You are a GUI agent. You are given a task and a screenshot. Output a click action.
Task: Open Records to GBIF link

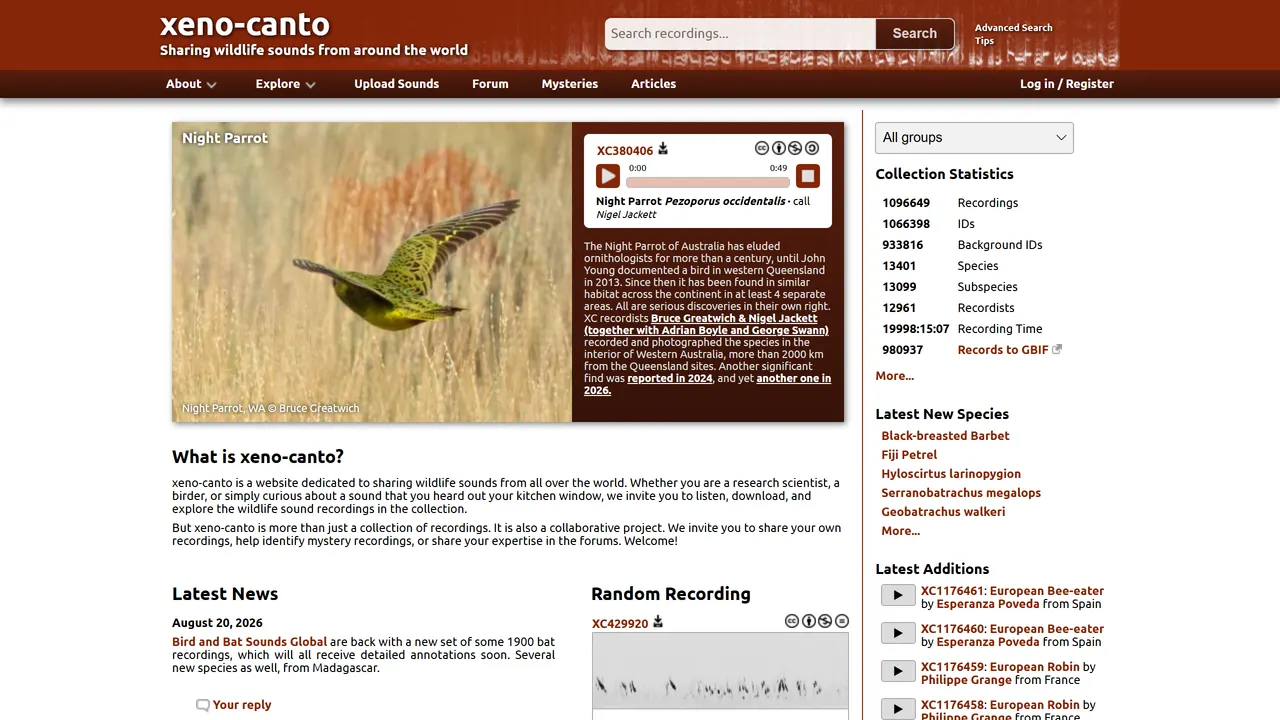tap(1003, 350)
